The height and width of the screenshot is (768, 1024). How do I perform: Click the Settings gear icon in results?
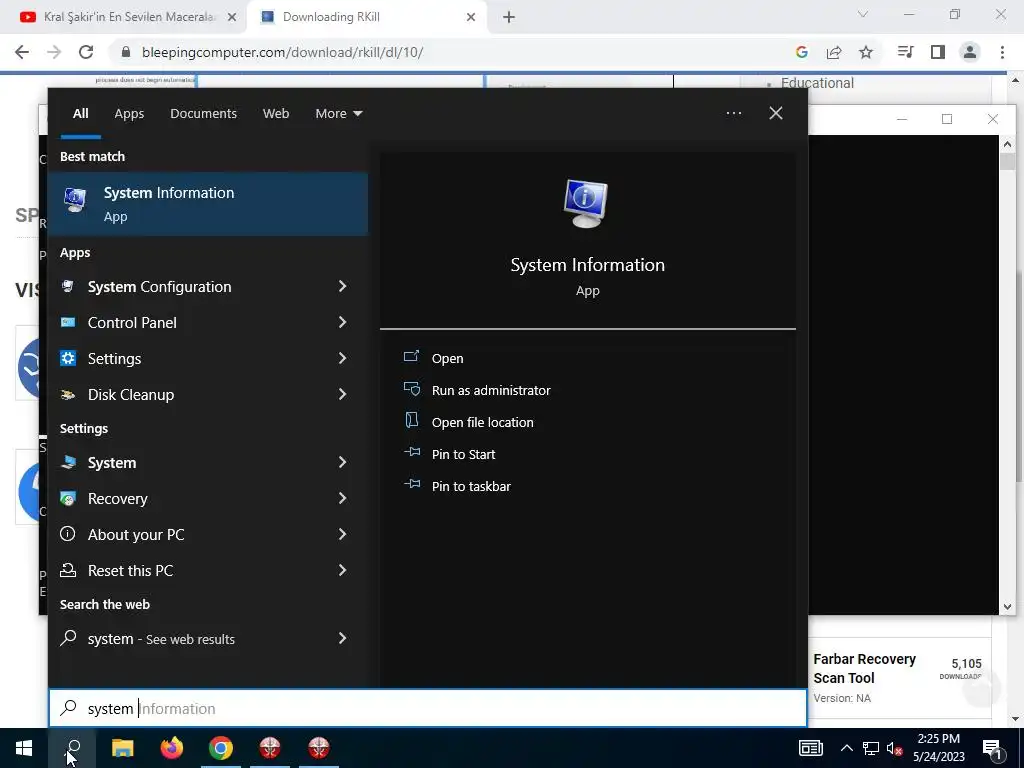(68, 358)
